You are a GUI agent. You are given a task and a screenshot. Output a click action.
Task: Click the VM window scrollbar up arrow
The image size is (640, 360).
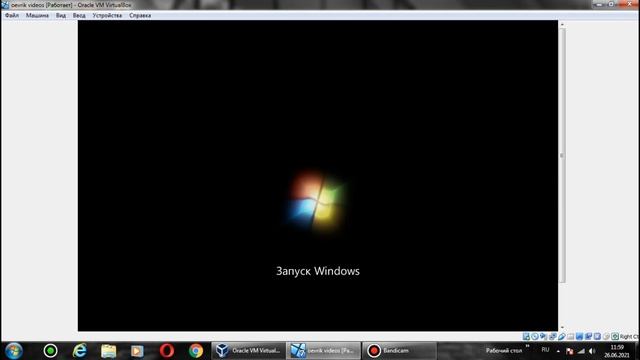coord(562,24)
